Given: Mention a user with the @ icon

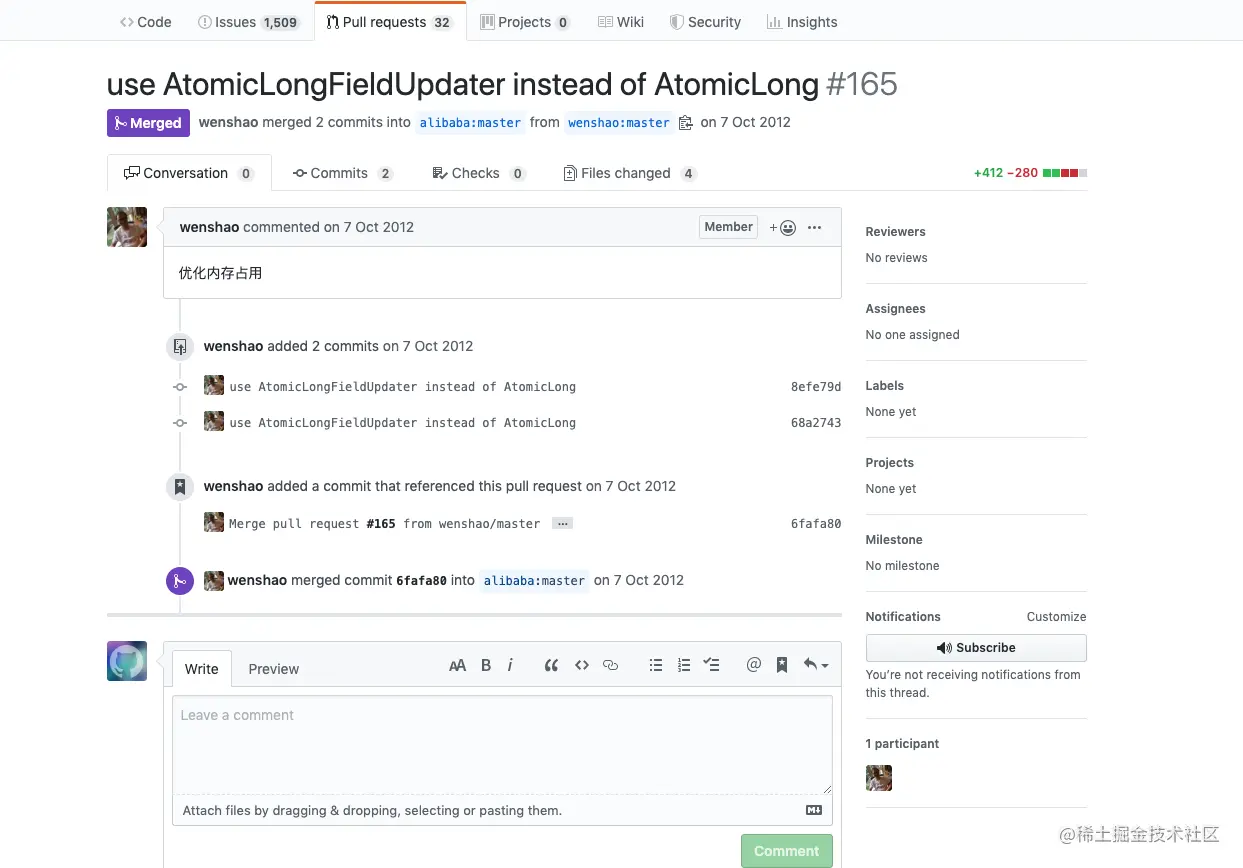Looking at the screenshot, I should click(754, 665).
